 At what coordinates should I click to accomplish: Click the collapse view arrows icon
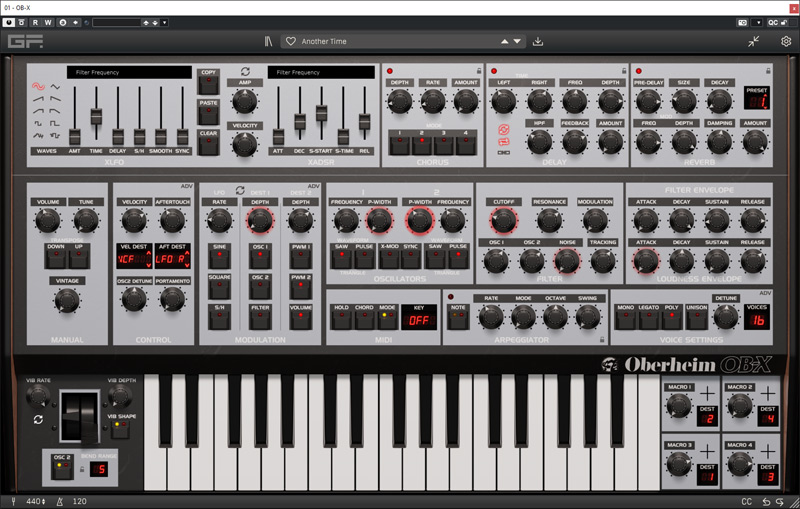(x=754, y=42)
